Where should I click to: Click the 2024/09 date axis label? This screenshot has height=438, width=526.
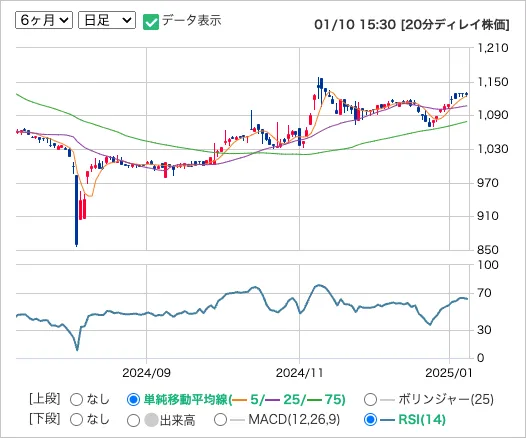tap(146, 373)
